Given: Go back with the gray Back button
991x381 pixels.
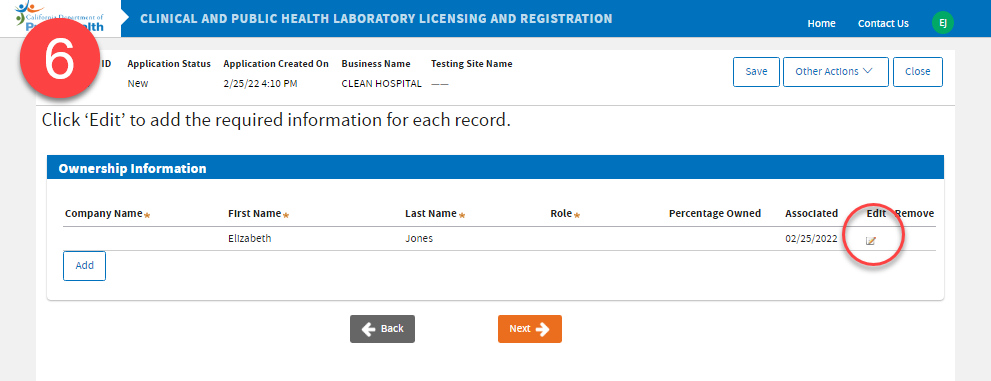Looking at the screenshot, I should pos(382,329).
